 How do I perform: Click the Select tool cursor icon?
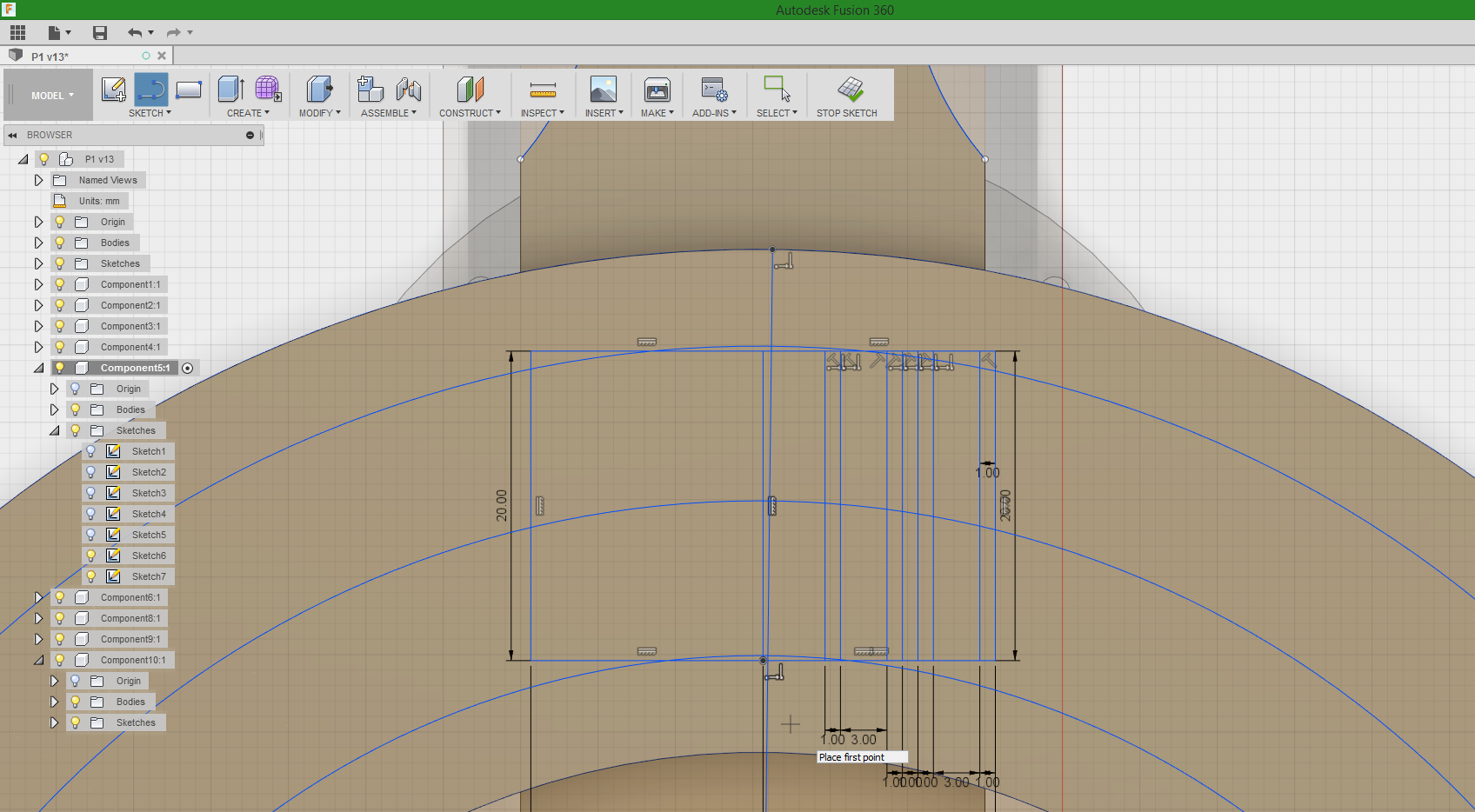point(777,89)
